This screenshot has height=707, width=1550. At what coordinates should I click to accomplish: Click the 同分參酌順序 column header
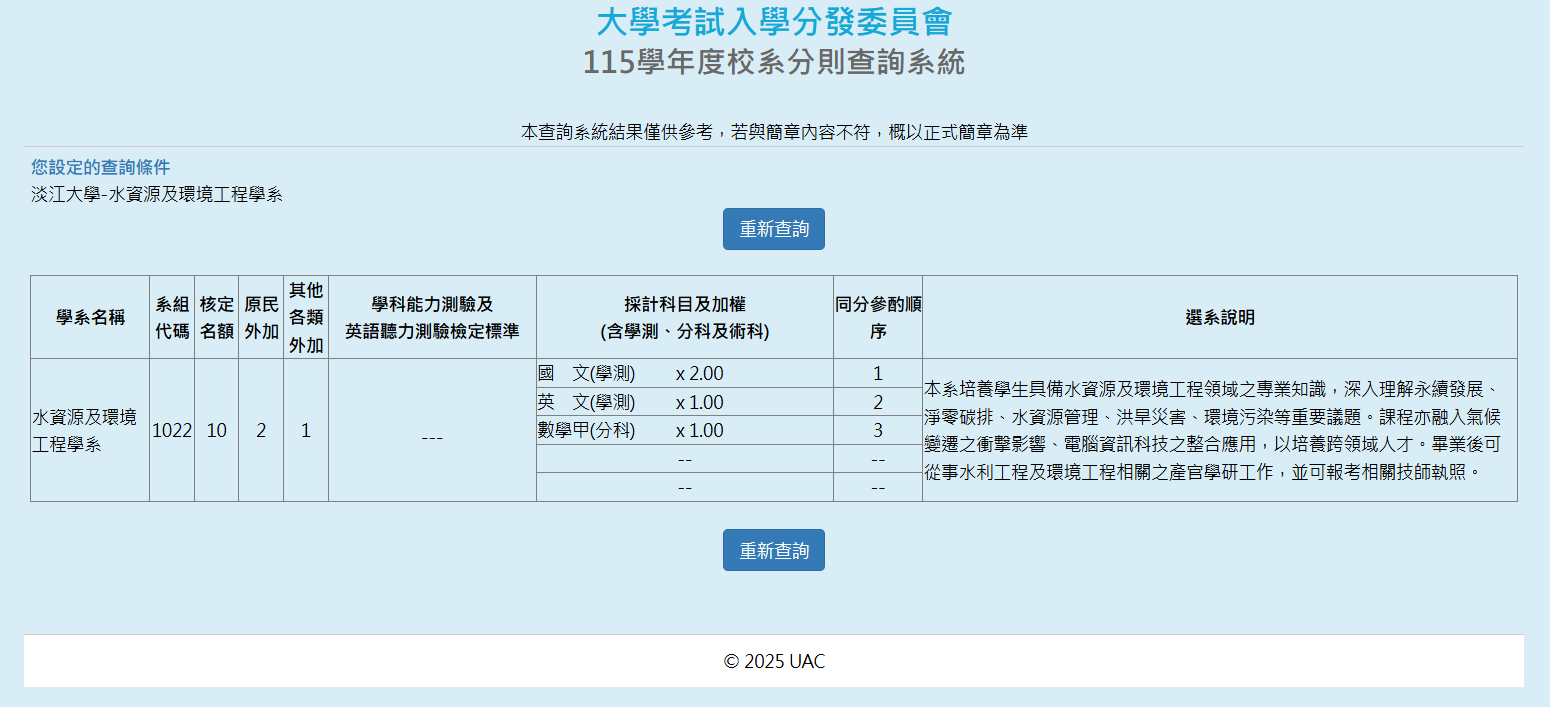tap(878, 318)
